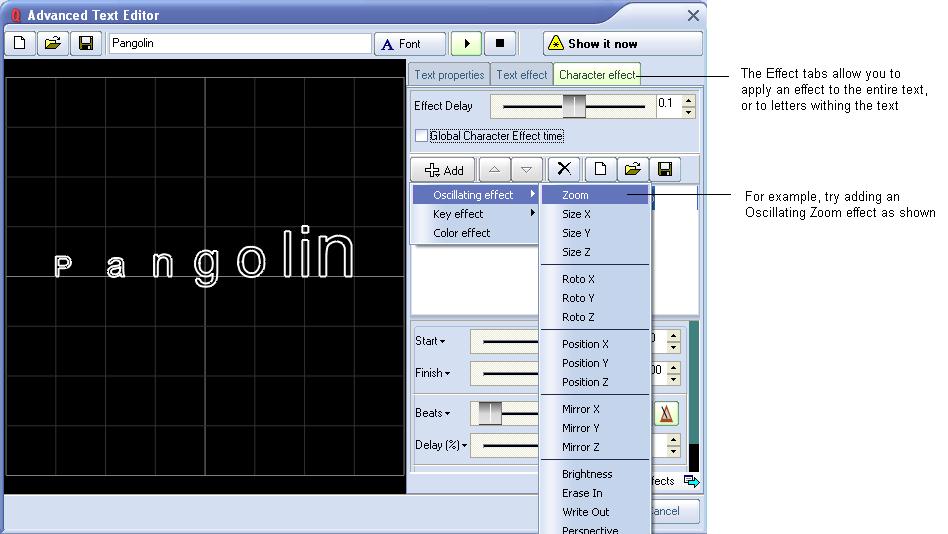The width and height of the screenshot is (948, 534).
Task: Click the Show it now button
Action: 622,44
